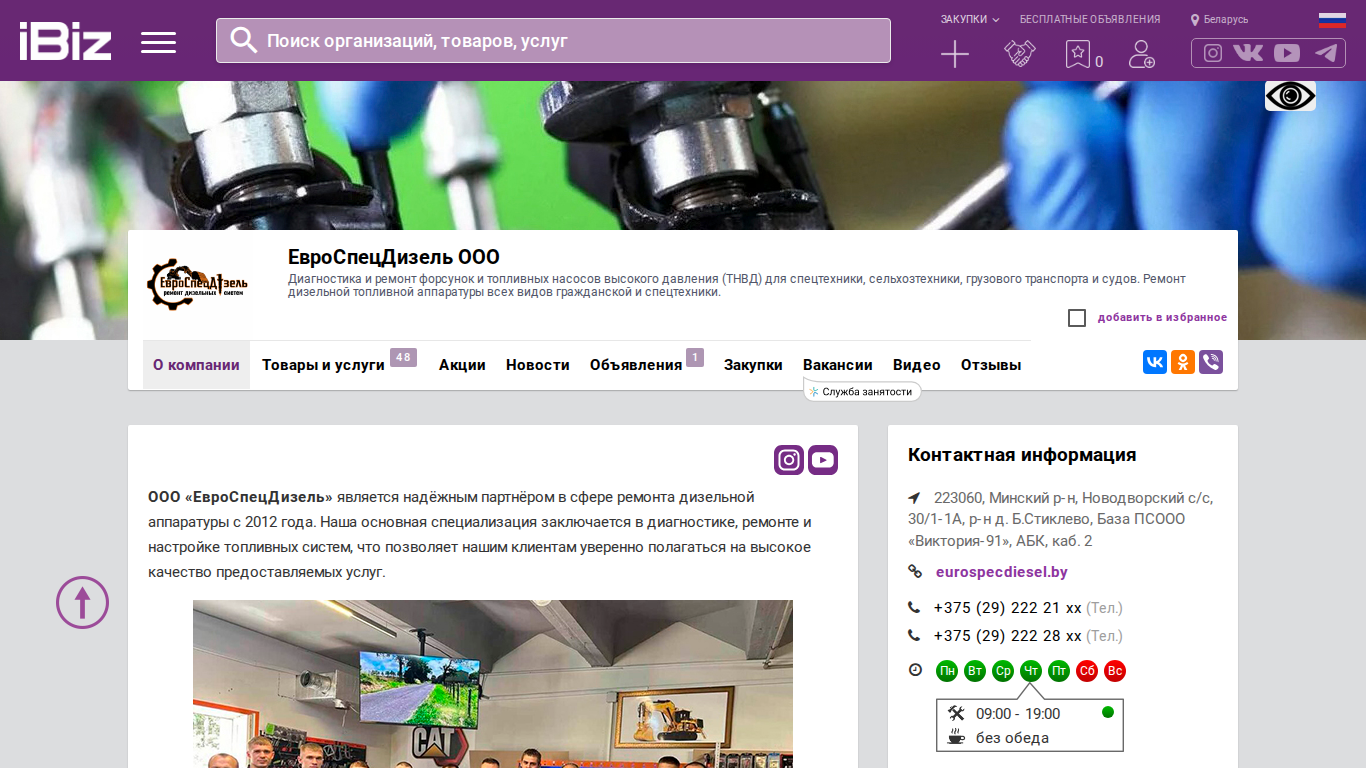Viewport: 1366px width, 768px height.
Task: Click the user registration icon
Action: 1141,54
